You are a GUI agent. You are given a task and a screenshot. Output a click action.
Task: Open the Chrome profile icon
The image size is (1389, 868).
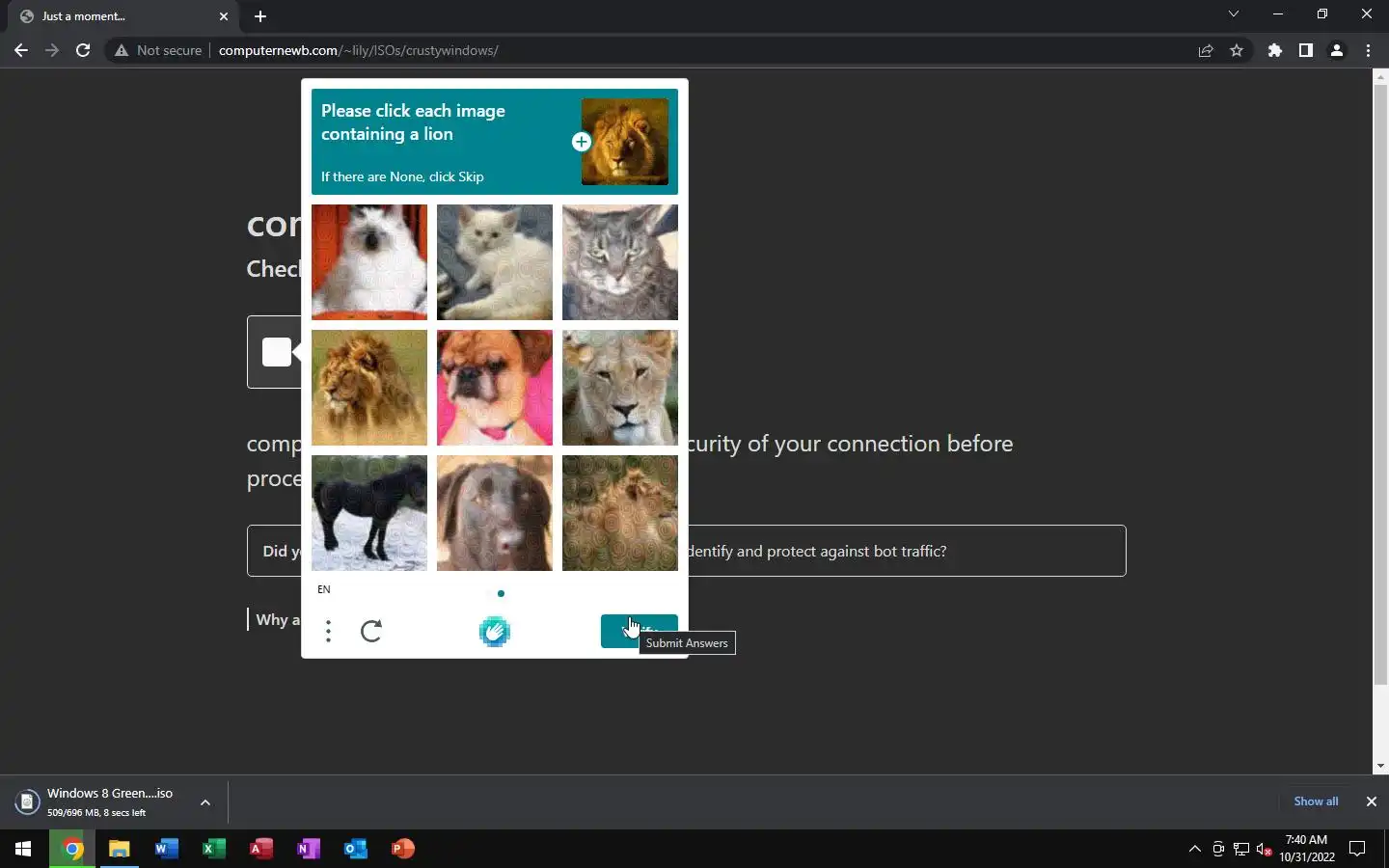point(1337,50)
